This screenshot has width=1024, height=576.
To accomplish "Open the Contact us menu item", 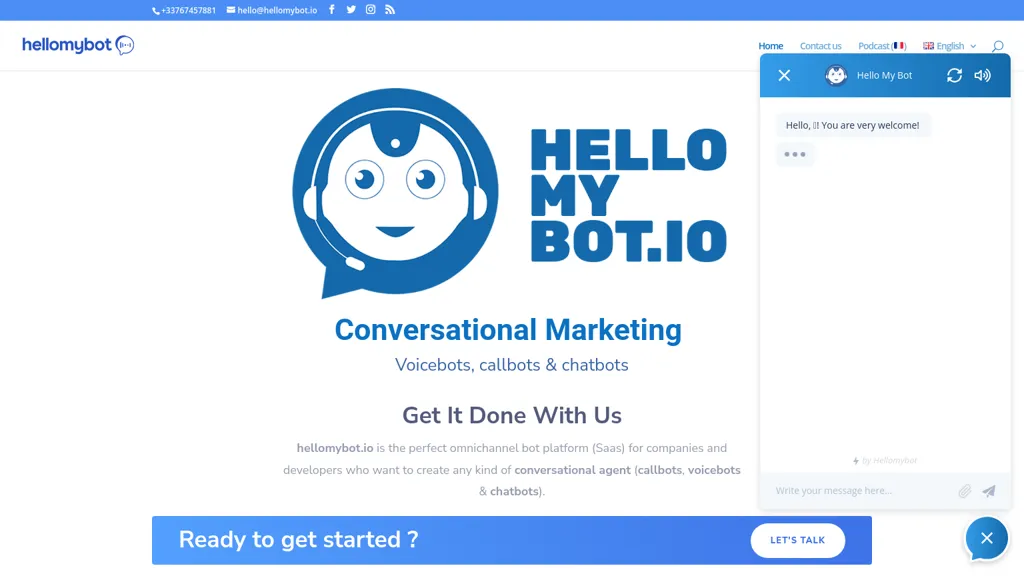I will click(820, 46).
